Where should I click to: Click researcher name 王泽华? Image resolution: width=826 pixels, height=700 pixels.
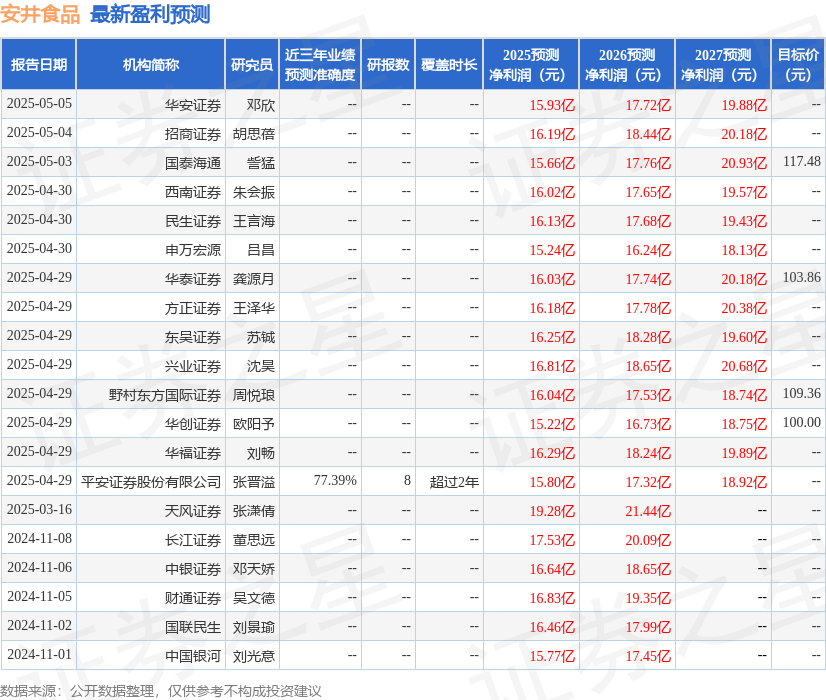(254, 308)
